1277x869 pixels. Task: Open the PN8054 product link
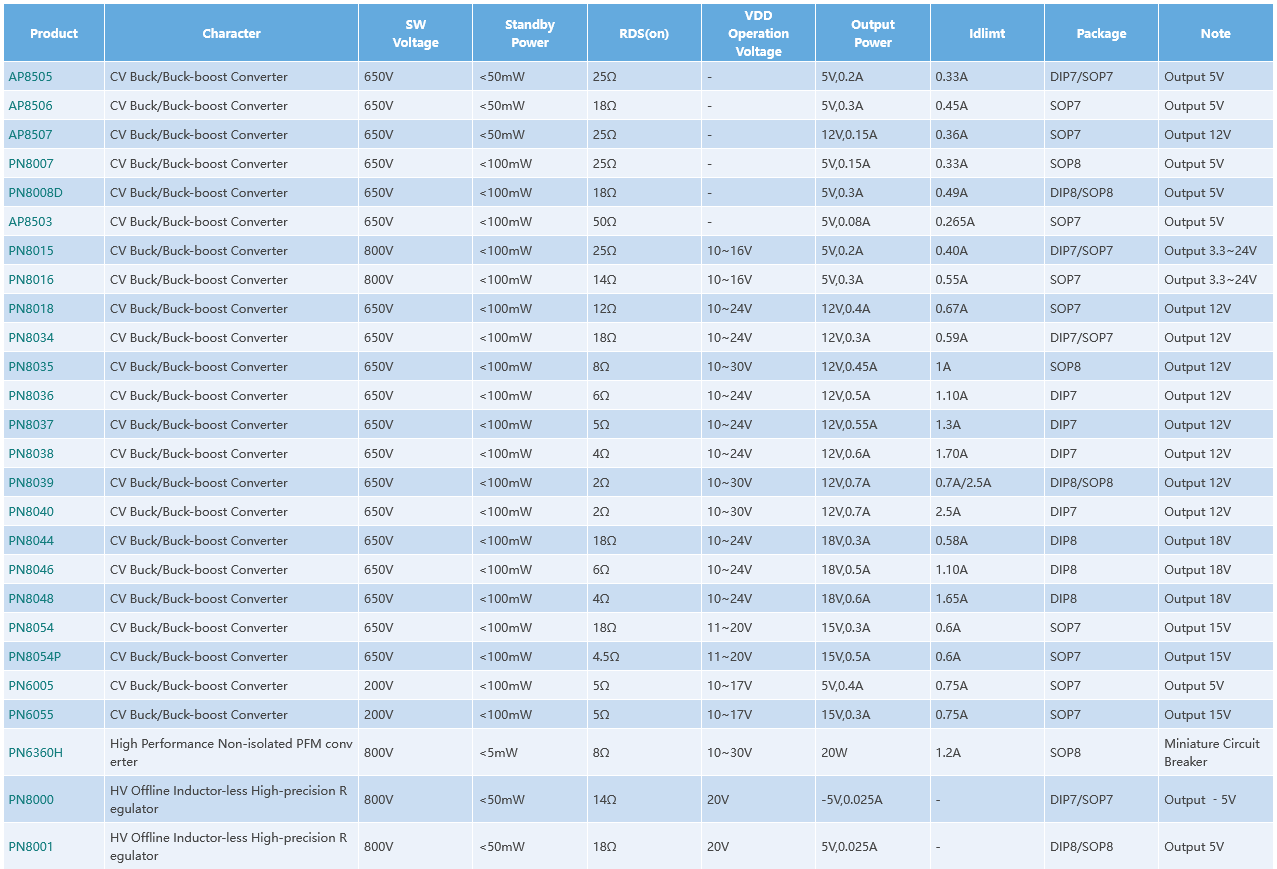click(x=31, y=628)
